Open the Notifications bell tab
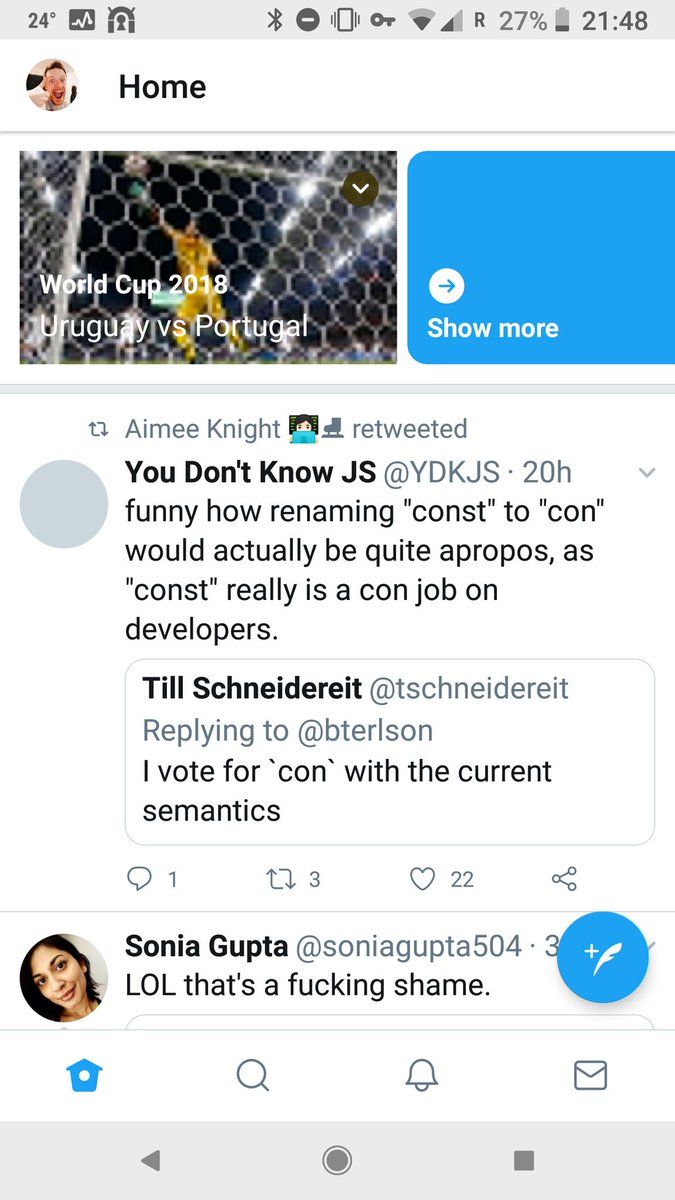This screenshot has width=675, height=1200. 422,1075
